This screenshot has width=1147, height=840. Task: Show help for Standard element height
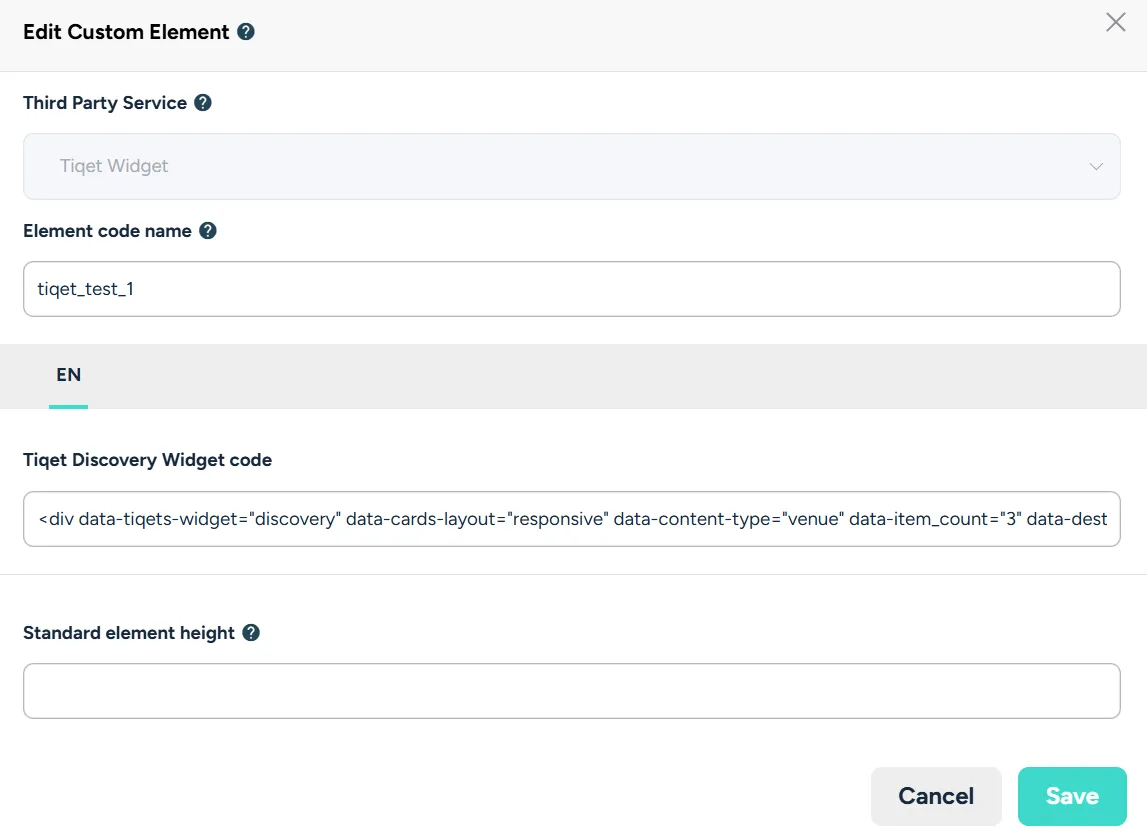tap(251, 633)
